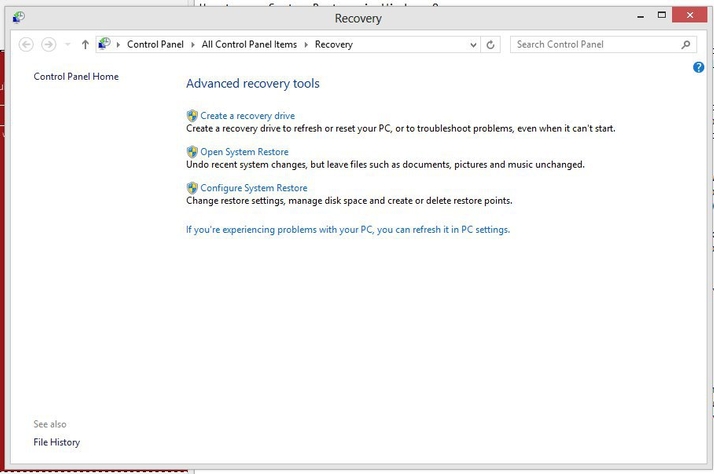Viewport: 714px width, 474px height.
Task: Select Recovery breadcrumb in address bar
Action: pos(334,45)
